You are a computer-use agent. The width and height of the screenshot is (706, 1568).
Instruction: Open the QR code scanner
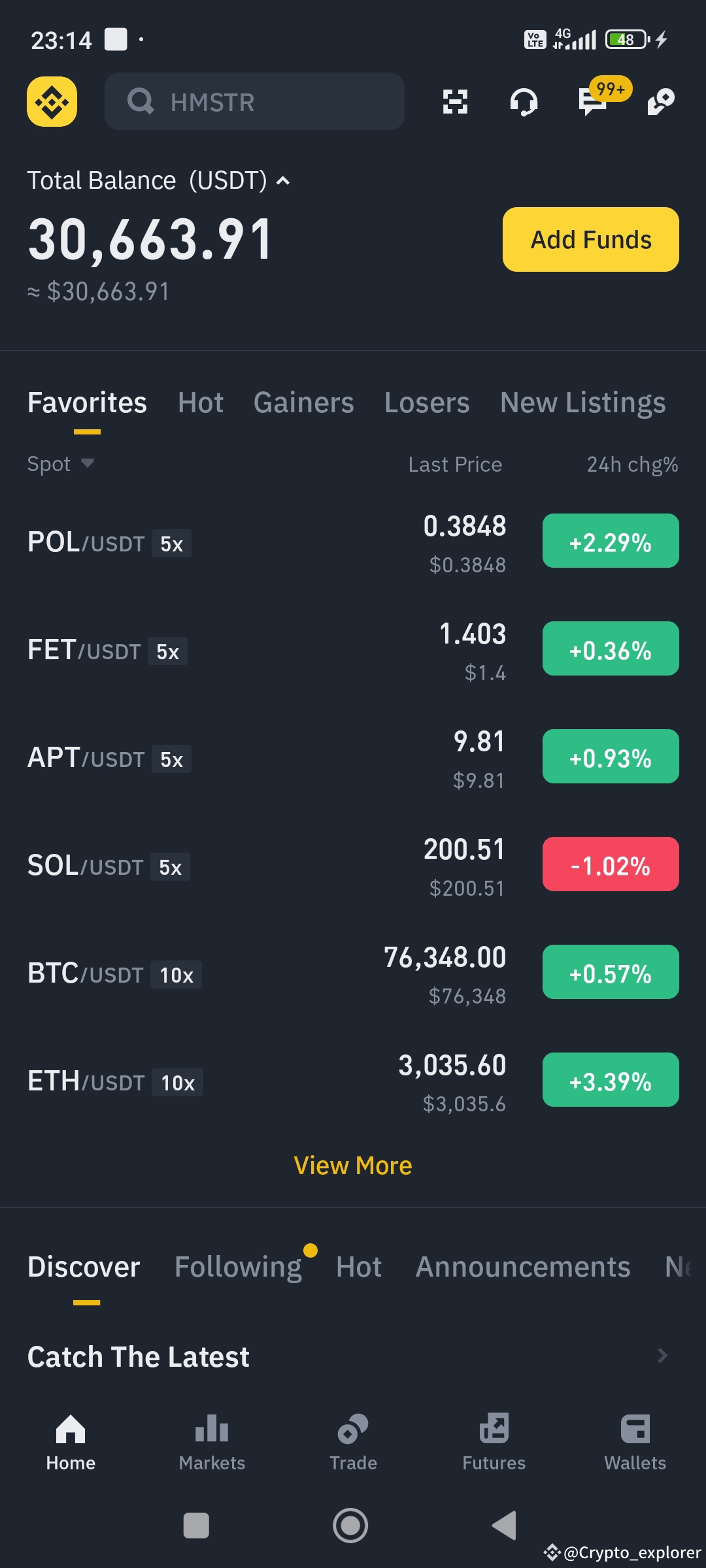[455, 102]
